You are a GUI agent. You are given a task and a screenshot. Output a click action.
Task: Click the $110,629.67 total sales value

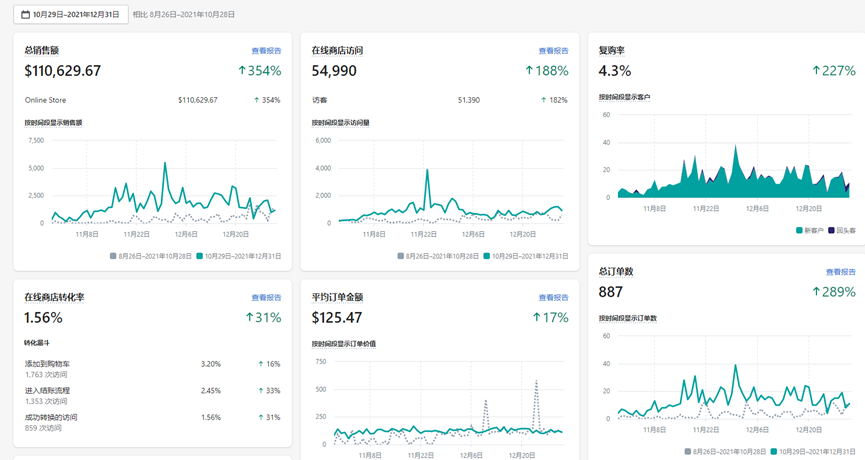coord(63,71)
